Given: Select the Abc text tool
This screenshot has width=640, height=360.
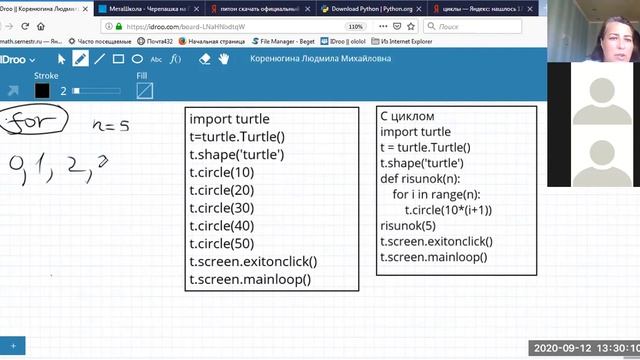Looking at the screenshot, I should click(156, 60).
